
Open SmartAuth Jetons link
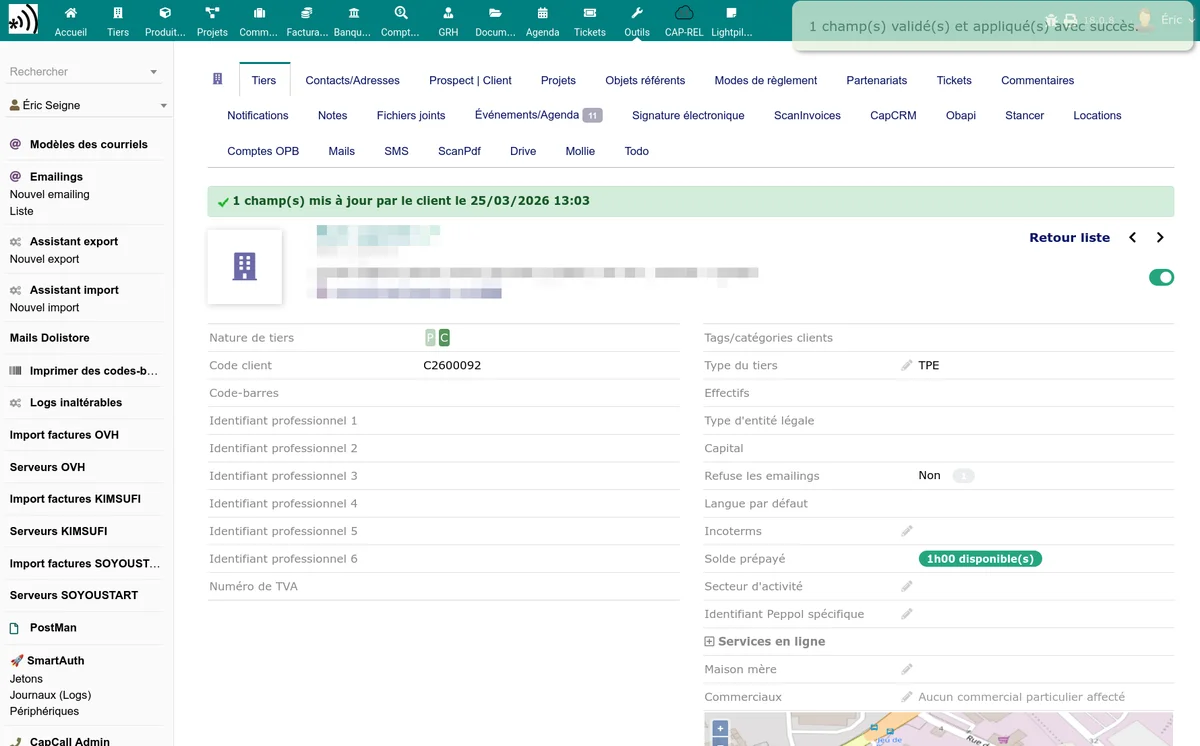pyautogui.click(x=26, y=679)
